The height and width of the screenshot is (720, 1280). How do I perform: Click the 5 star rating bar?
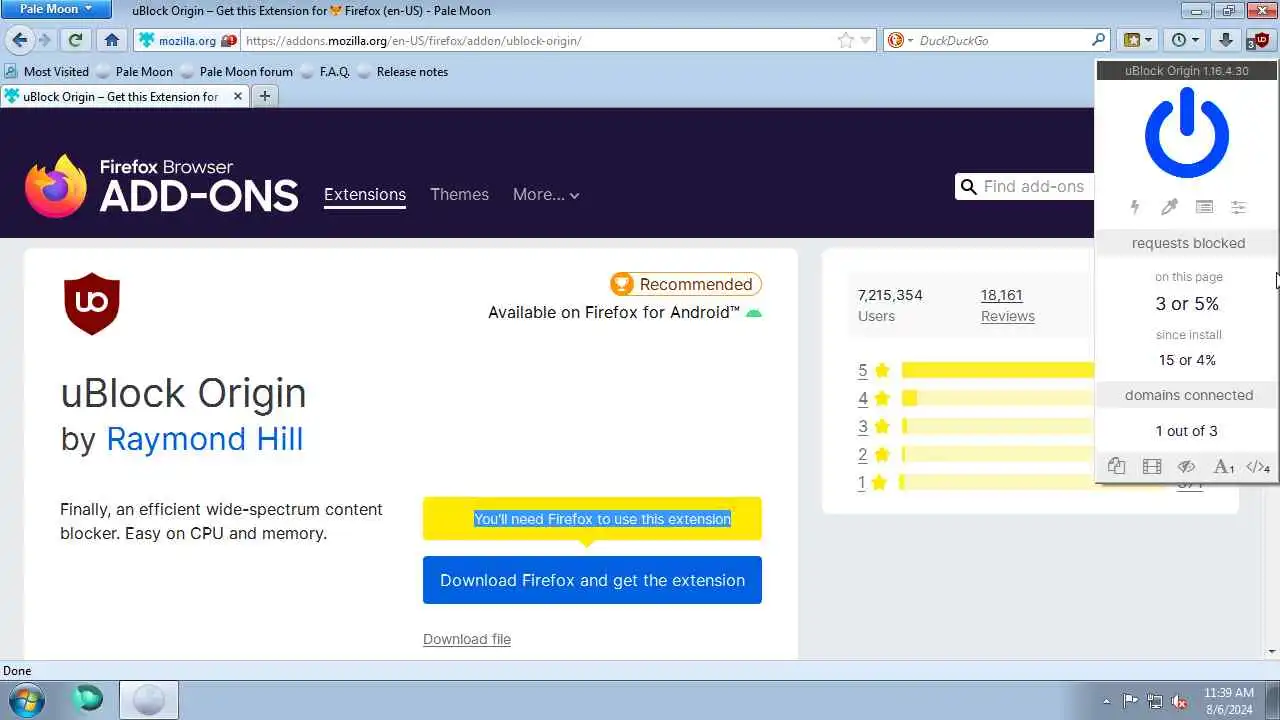pos(996,370)
